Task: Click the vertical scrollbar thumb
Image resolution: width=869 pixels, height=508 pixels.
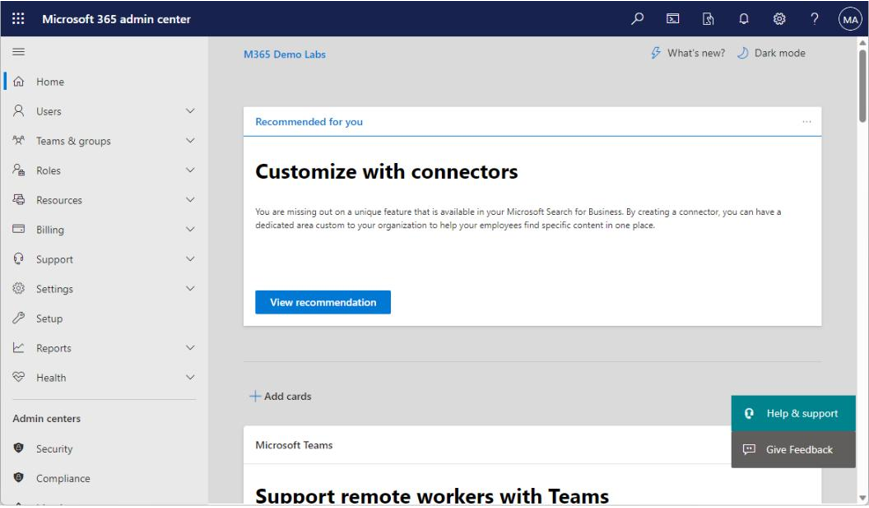Action: click(862, 85)
